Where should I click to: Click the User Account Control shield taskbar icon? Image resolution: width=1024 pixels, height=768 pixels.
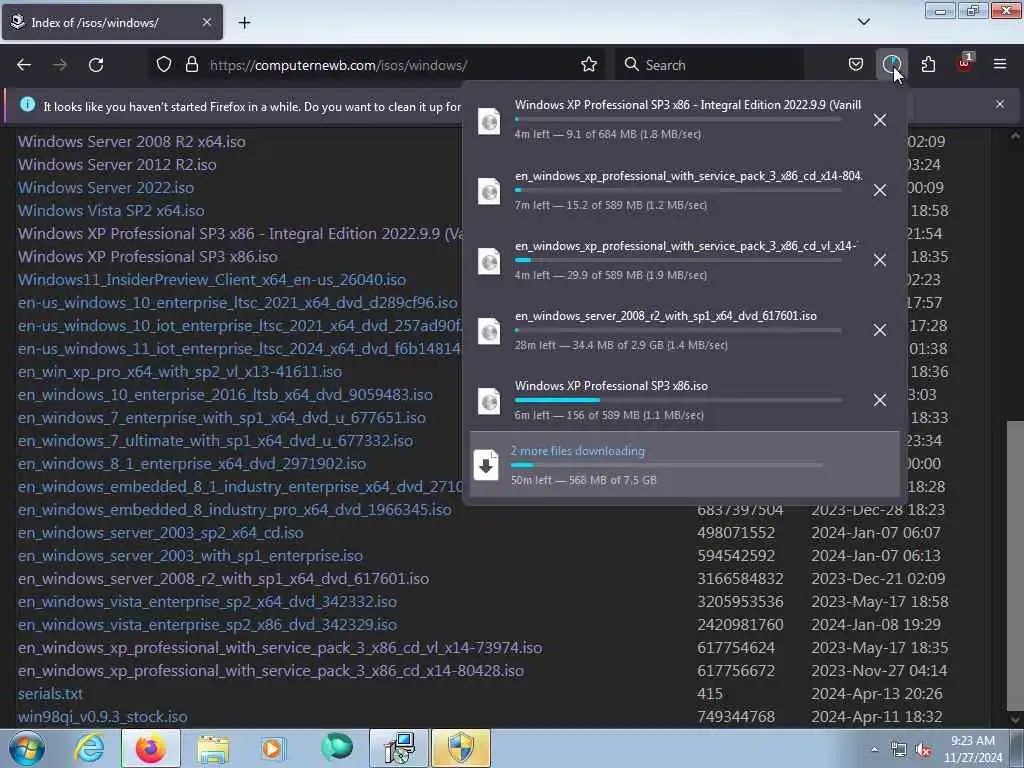tap(461, 748)
